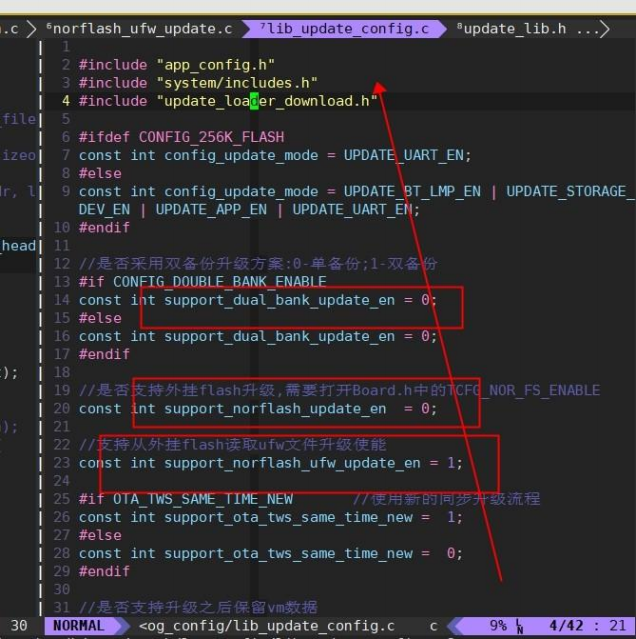The width and height of the screenshot is (636, 639).
Task: Click '#if OTA_TWS_SAME_TIME_NEW' line
Action: (x=185, y=499)
